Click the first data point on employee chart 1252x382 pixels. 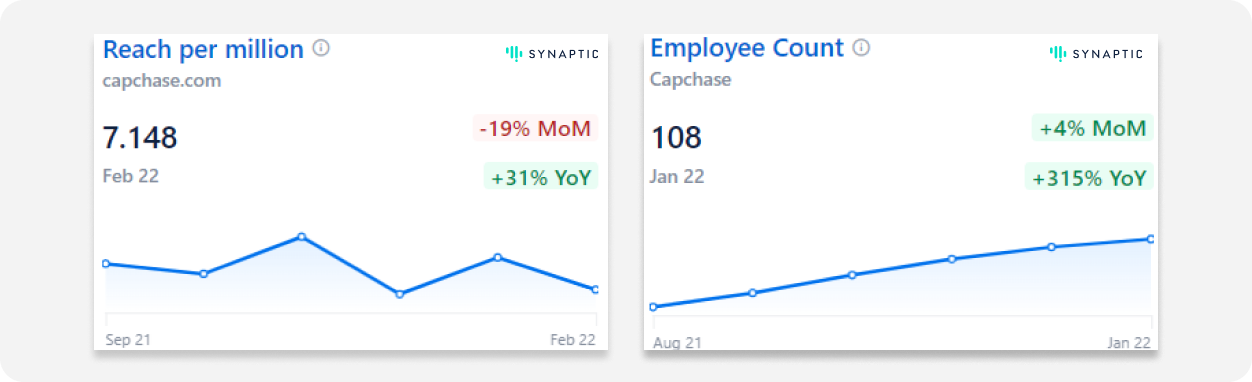[x=653, y=307]
